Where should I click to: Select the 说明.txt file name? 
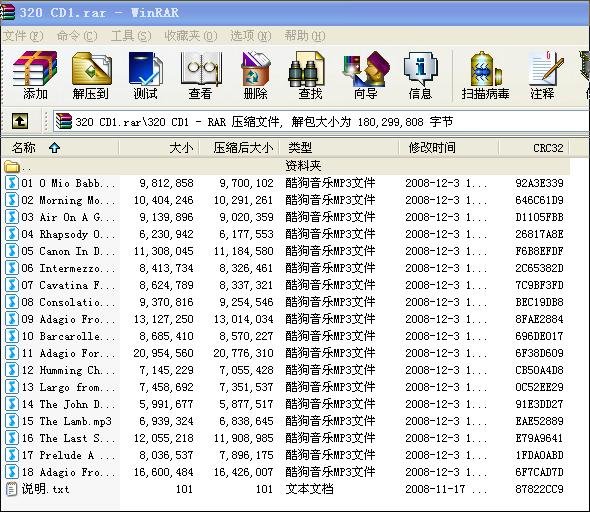tap(45, 489)
